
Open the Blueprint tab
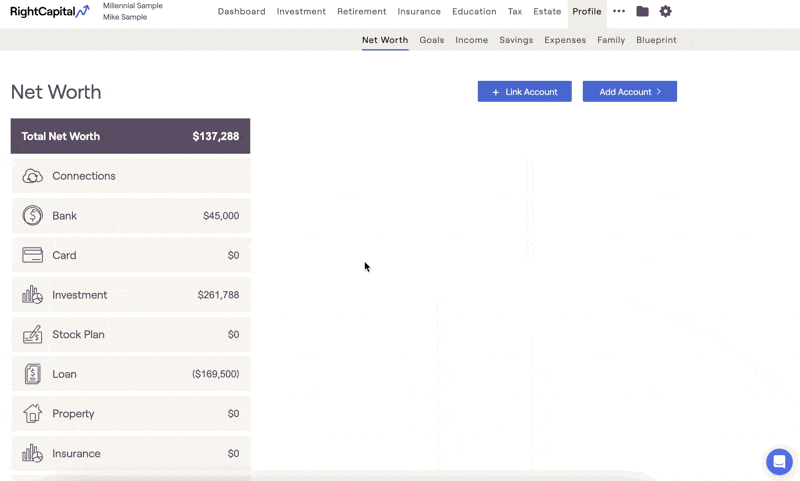pos(656,40)
